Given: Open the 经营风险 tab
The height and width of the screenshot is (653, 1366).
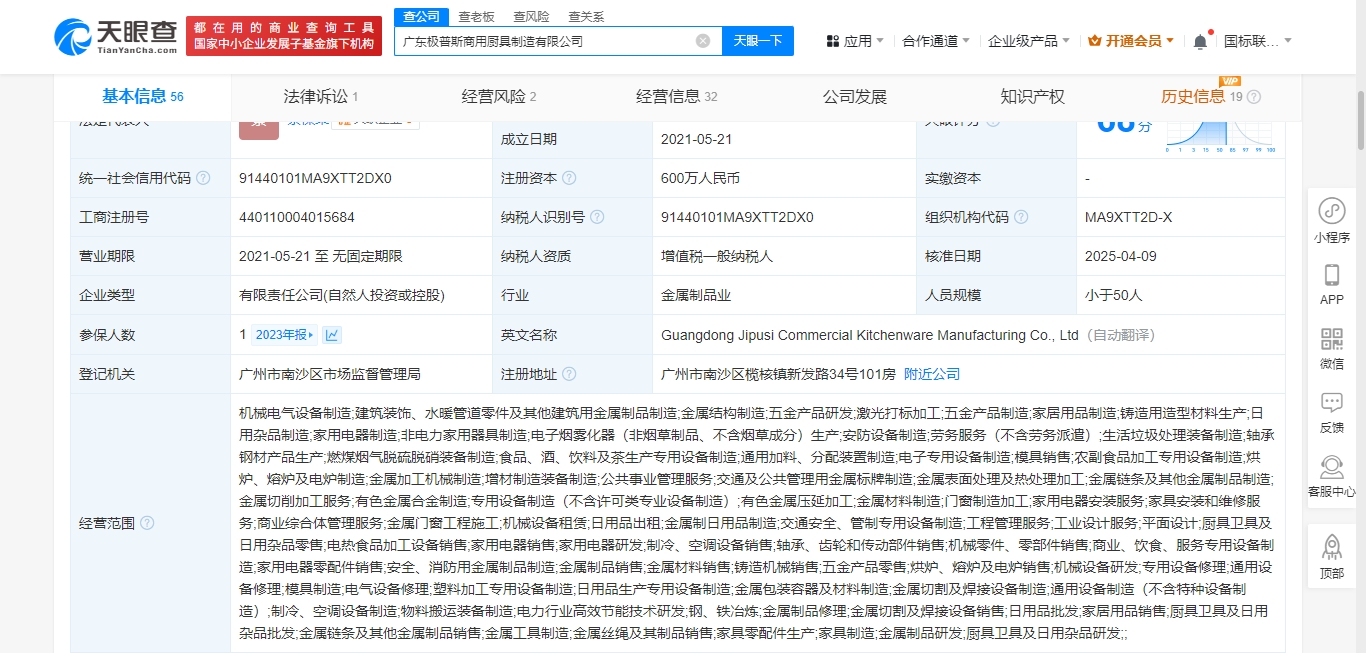Looking at the screenshot, I should [x=499, y=97].
